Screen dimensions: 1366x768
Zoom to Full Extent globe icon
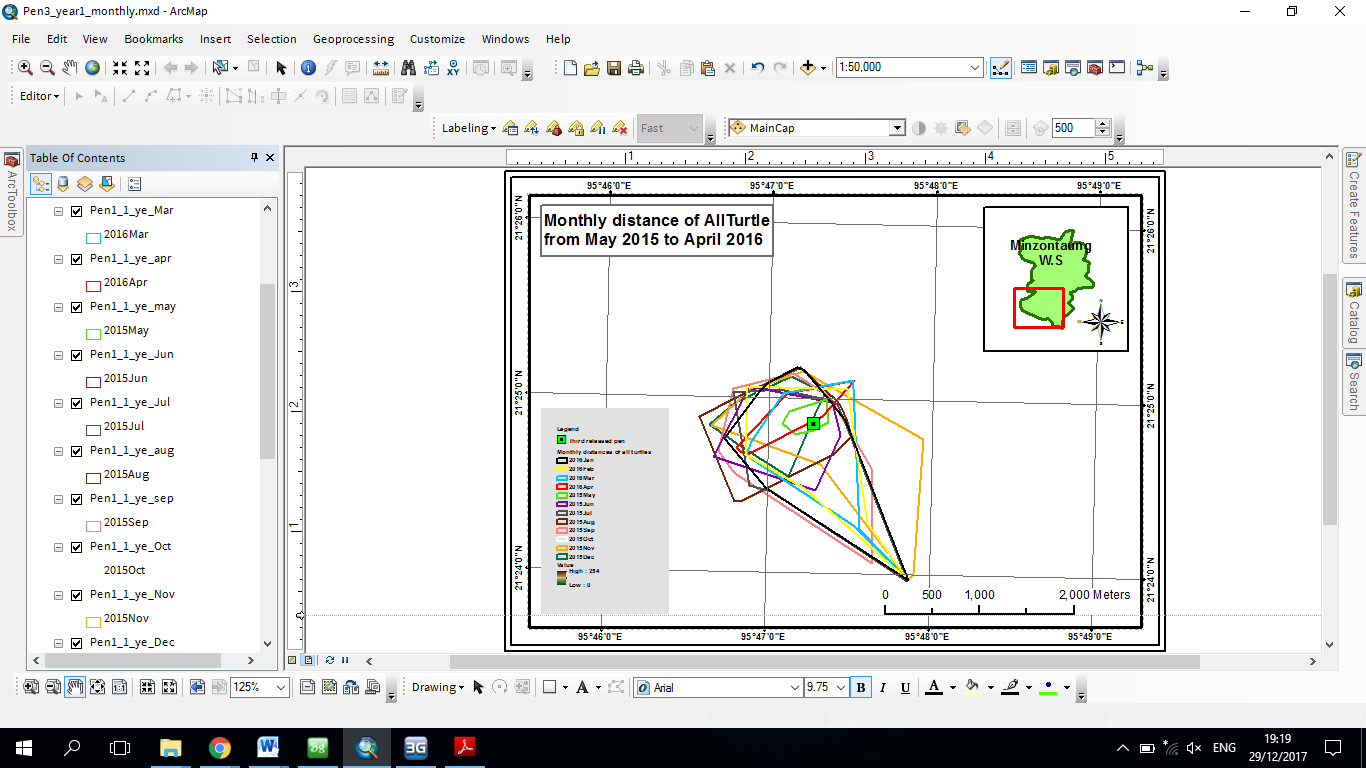tap(92, 68)
